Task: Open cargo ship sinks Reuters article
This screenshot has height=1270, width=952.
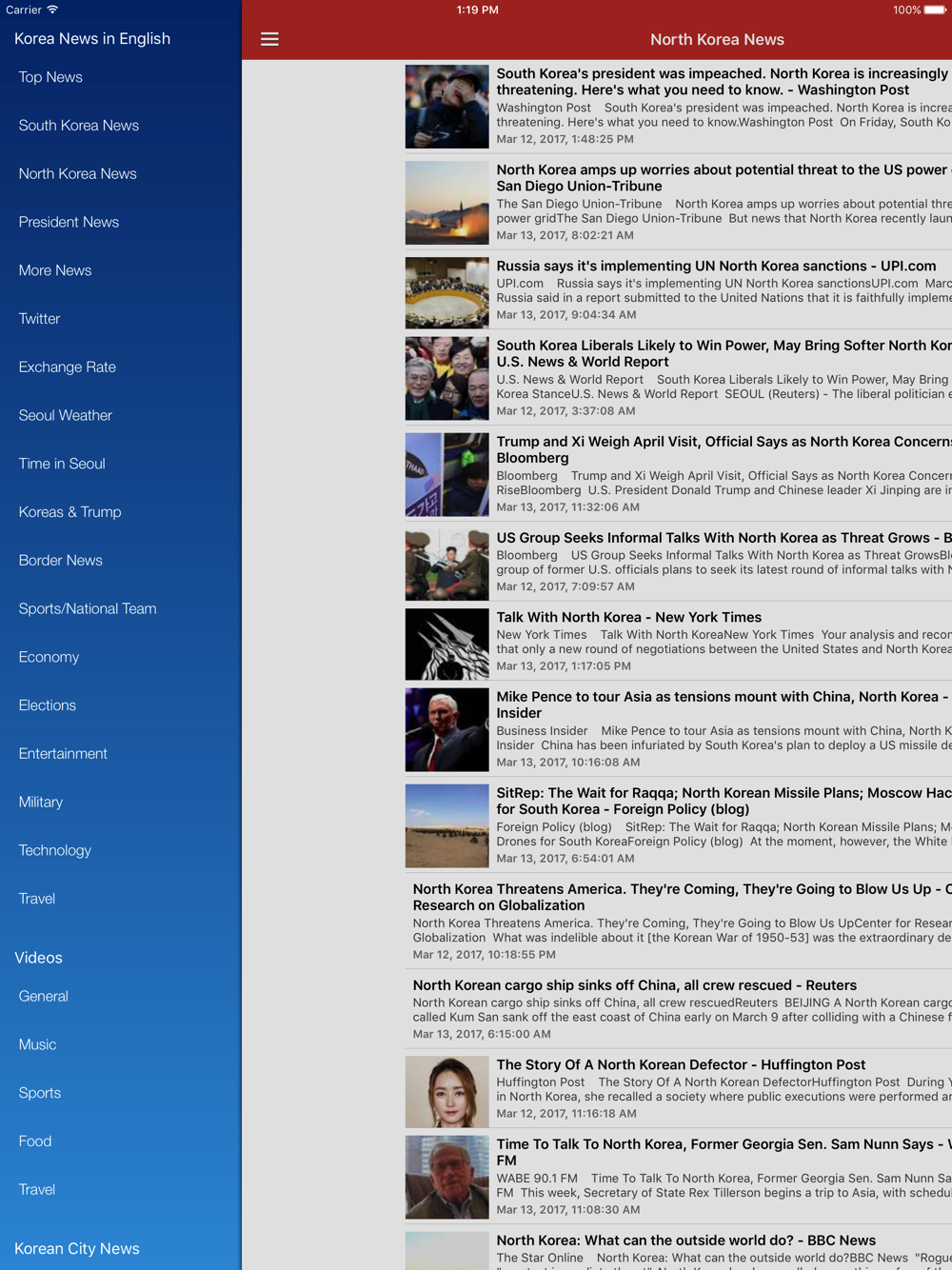Action: click(635, 985)
